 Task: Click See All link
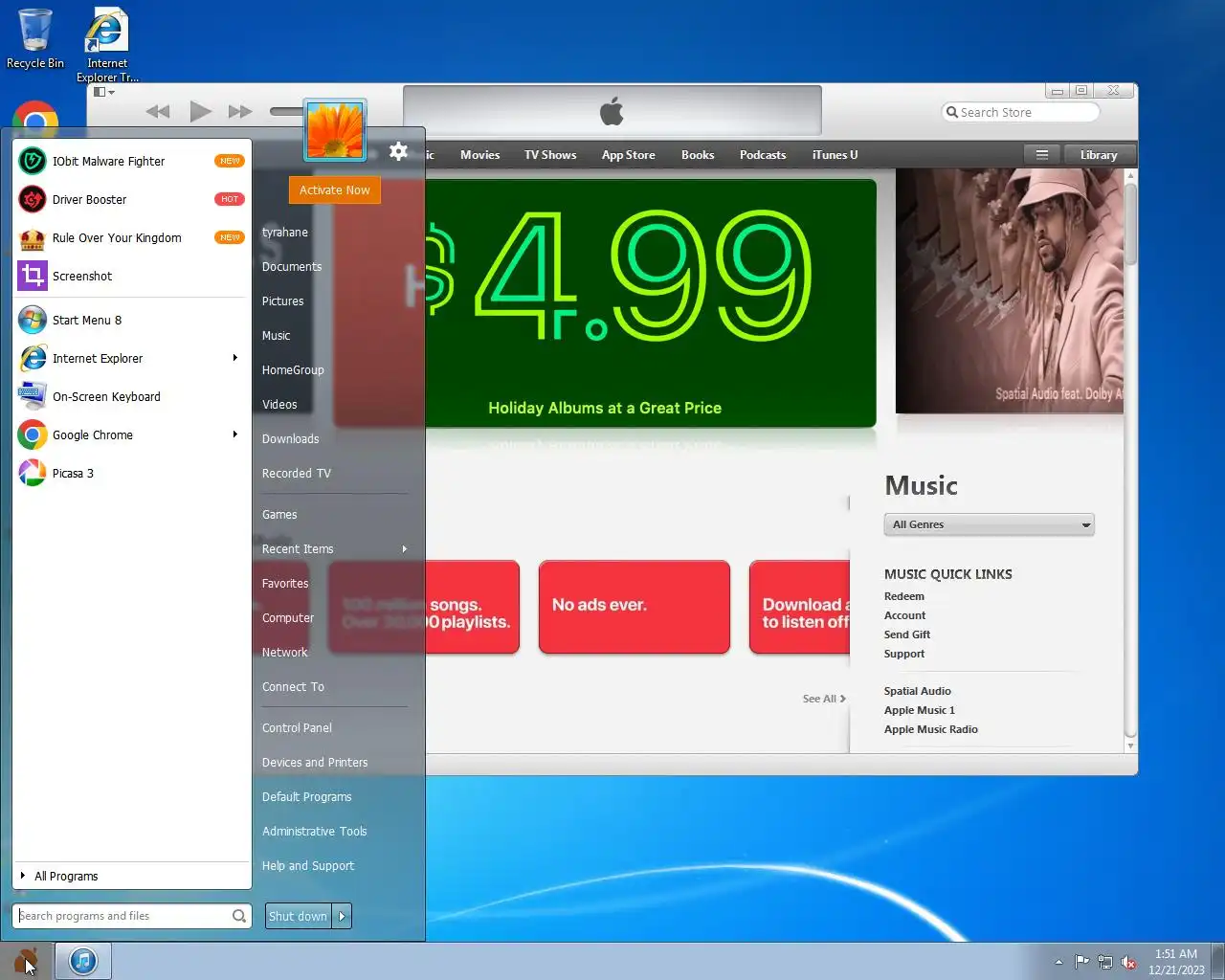coord(824,699)
